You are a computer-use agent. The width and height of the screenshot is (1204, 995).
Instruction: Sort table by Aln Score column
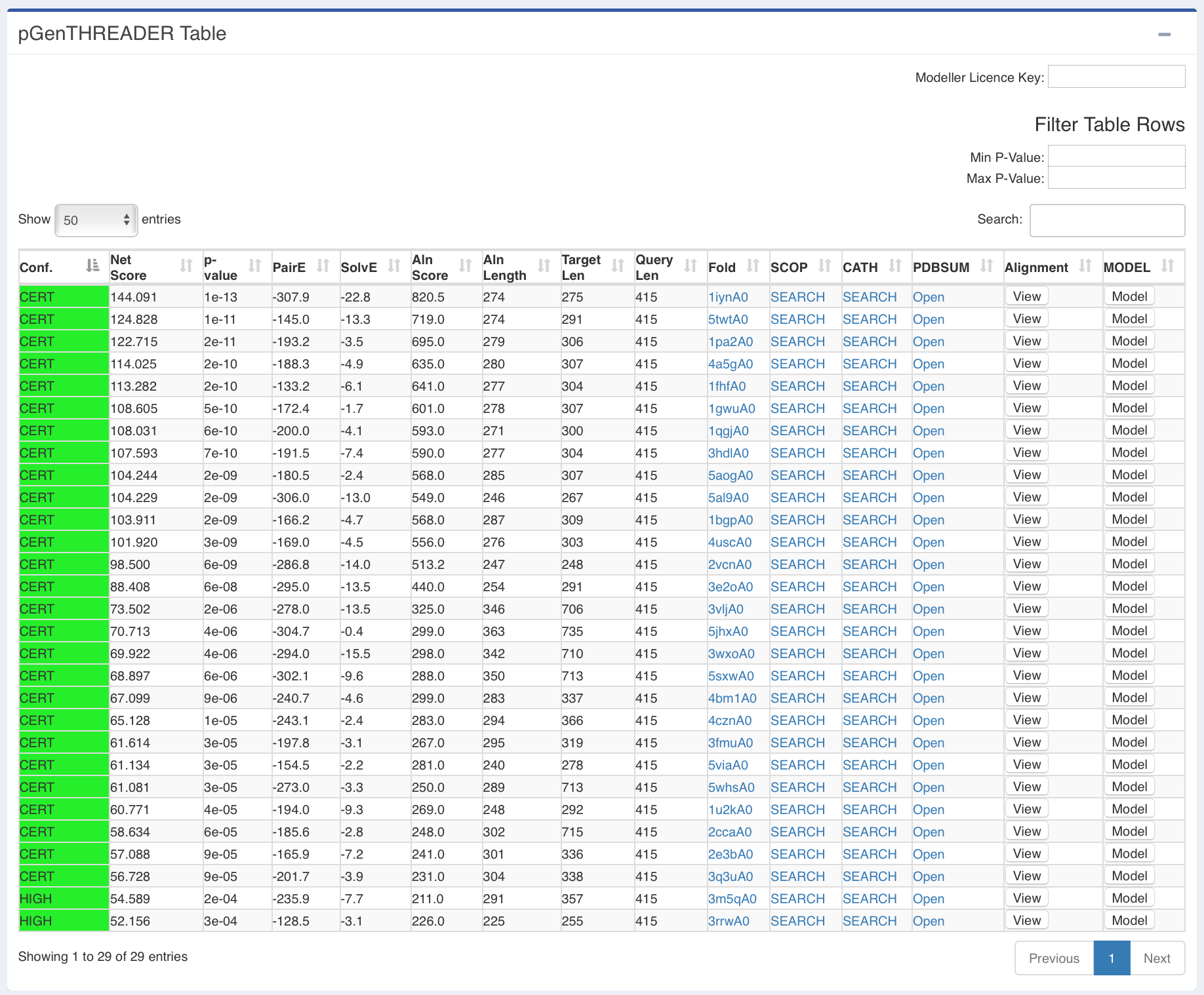click(x=446, y=267)
